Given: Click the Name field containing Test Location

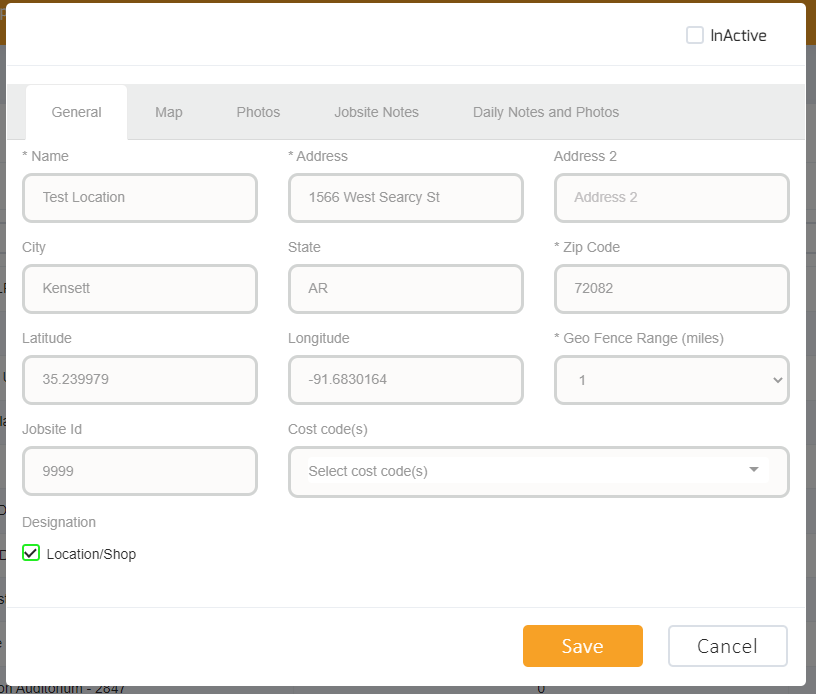Looking at the screenshot, I should pyautogui.click(x=140, y=198).
